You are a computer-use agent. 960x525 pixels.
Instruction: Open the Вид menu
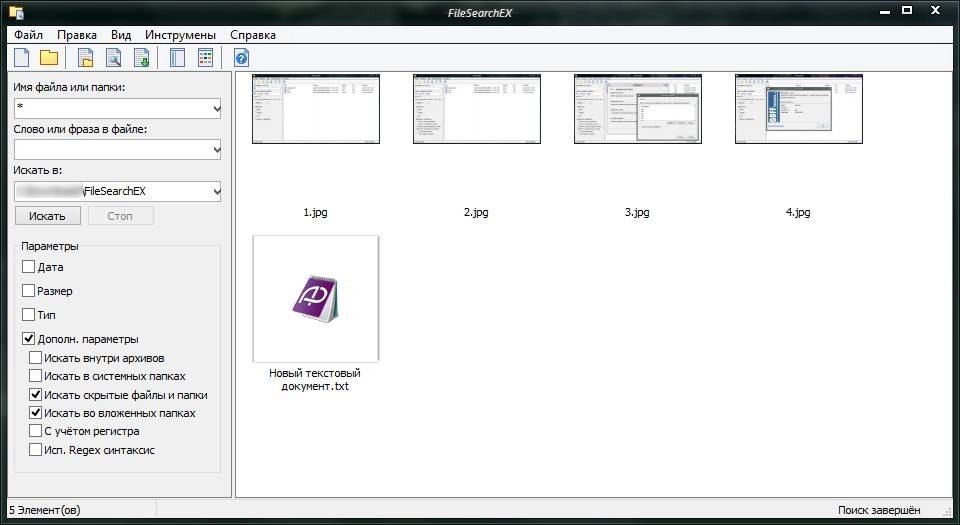tap(121, 35)
